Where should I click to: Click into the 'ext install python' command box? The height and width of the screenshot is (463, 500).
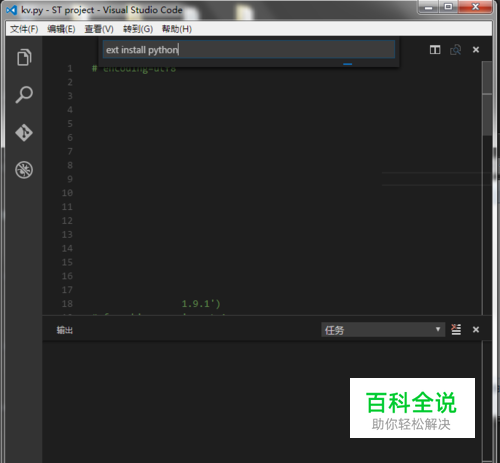point(249,50)
